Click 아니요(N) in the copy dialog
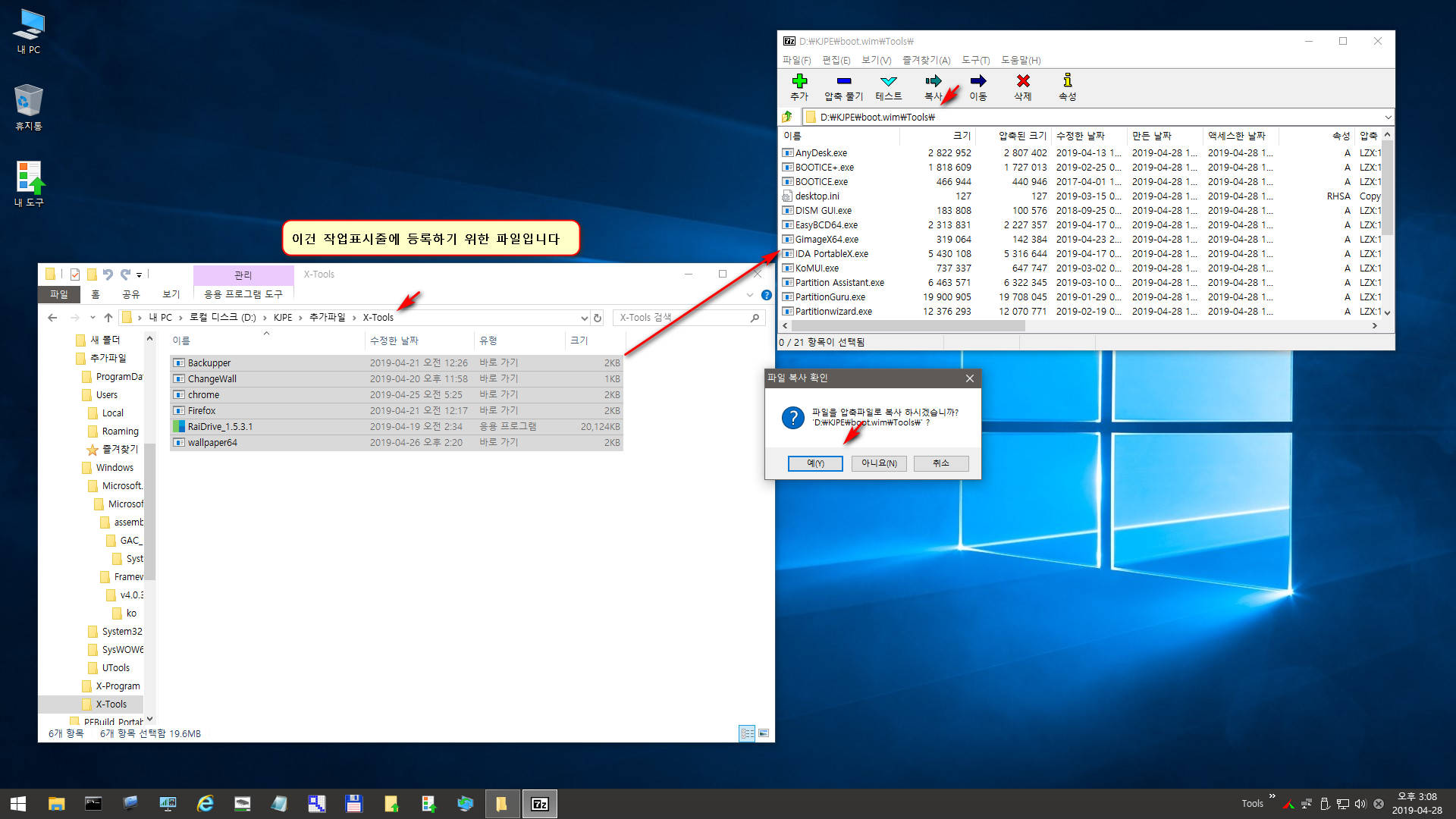 click(879, 463)
